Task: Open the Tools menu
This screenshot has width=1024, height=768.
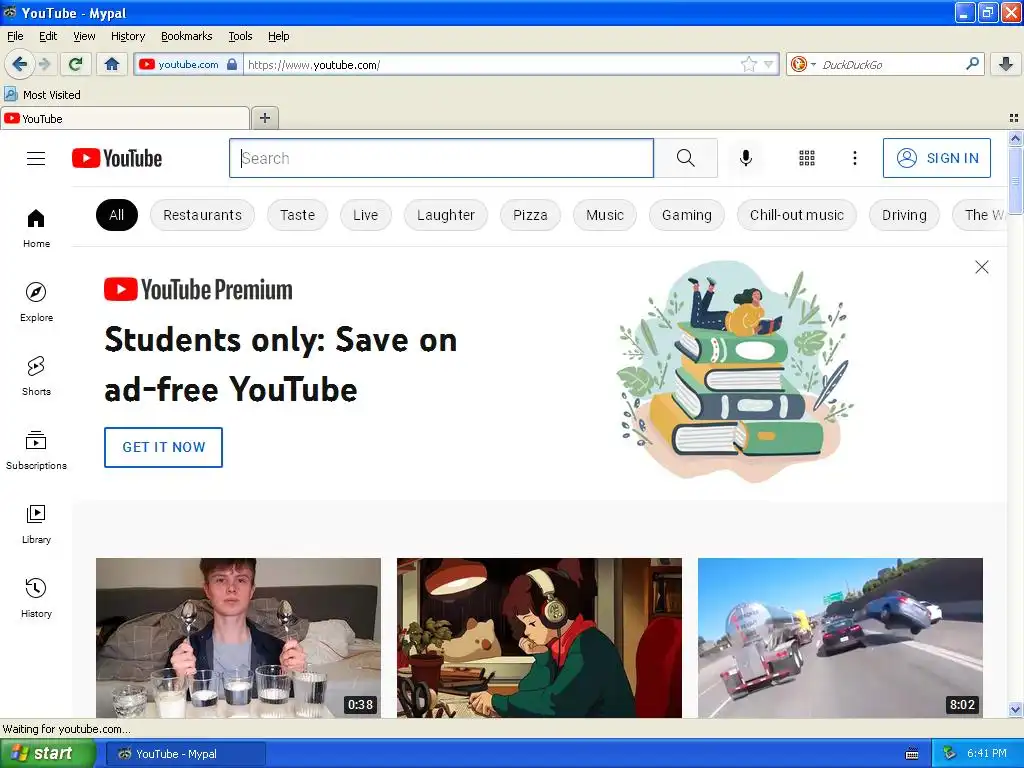Action: tap(240, 36)
